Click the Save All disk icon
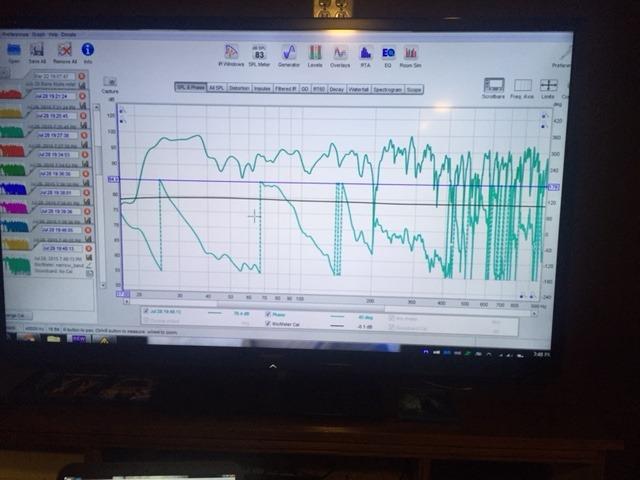This screenshot has height=480, width=640. point(37,50)
